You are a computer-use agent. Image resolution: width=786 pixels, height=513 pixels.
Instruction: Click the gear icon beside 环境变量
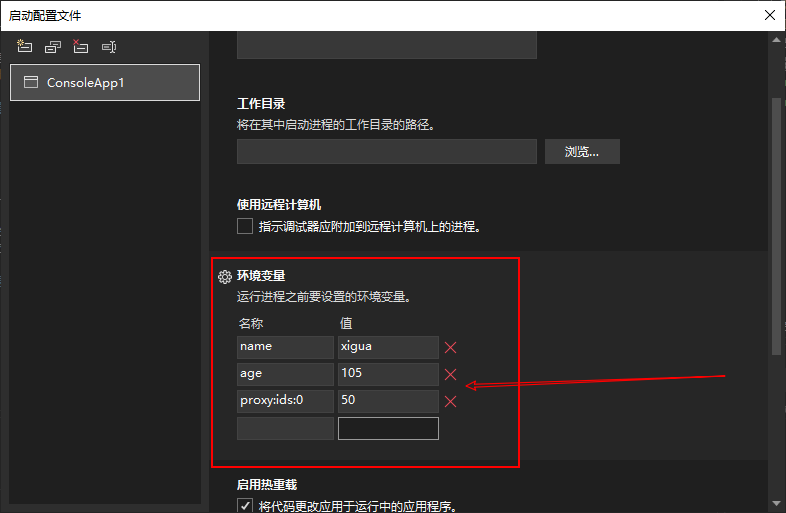coord(225,276)
